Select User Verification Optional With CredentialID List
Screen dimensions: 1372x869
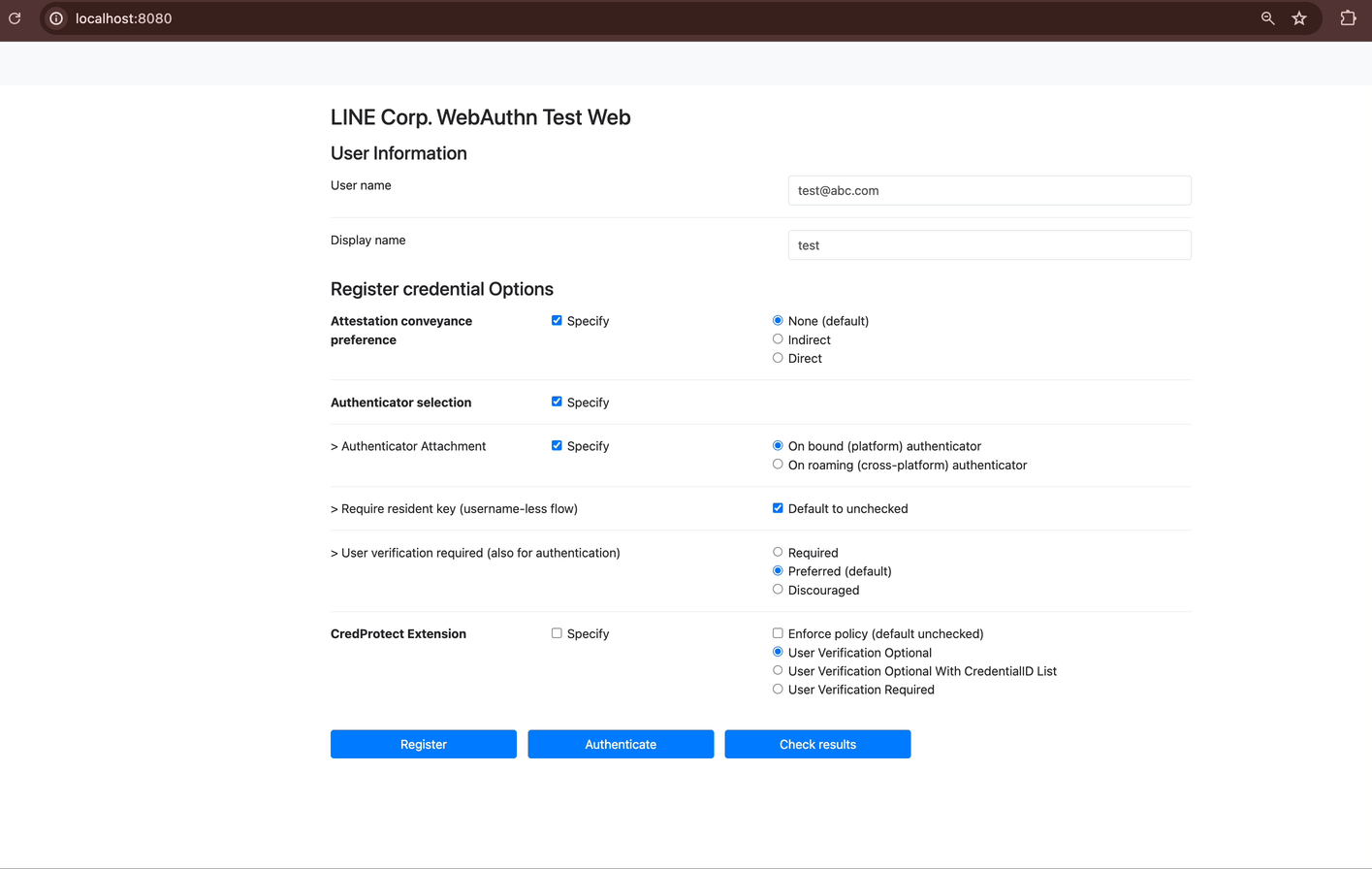click(778, 670)
